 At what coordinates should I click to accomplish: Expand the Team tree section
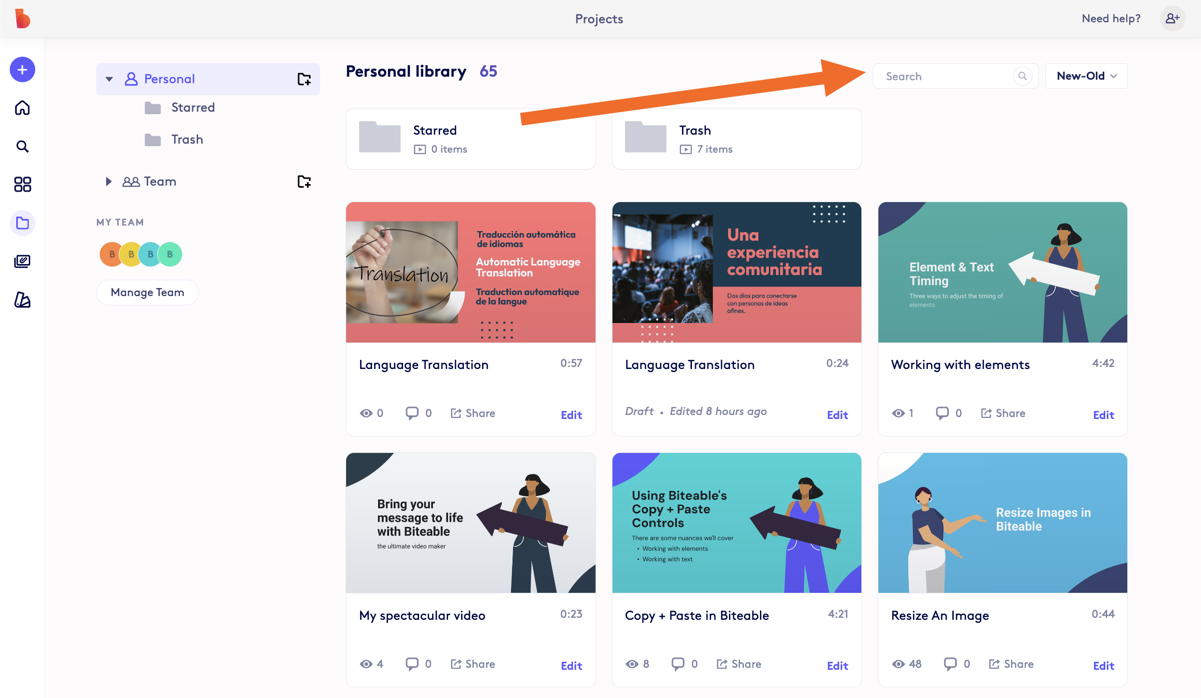(109, 182)
